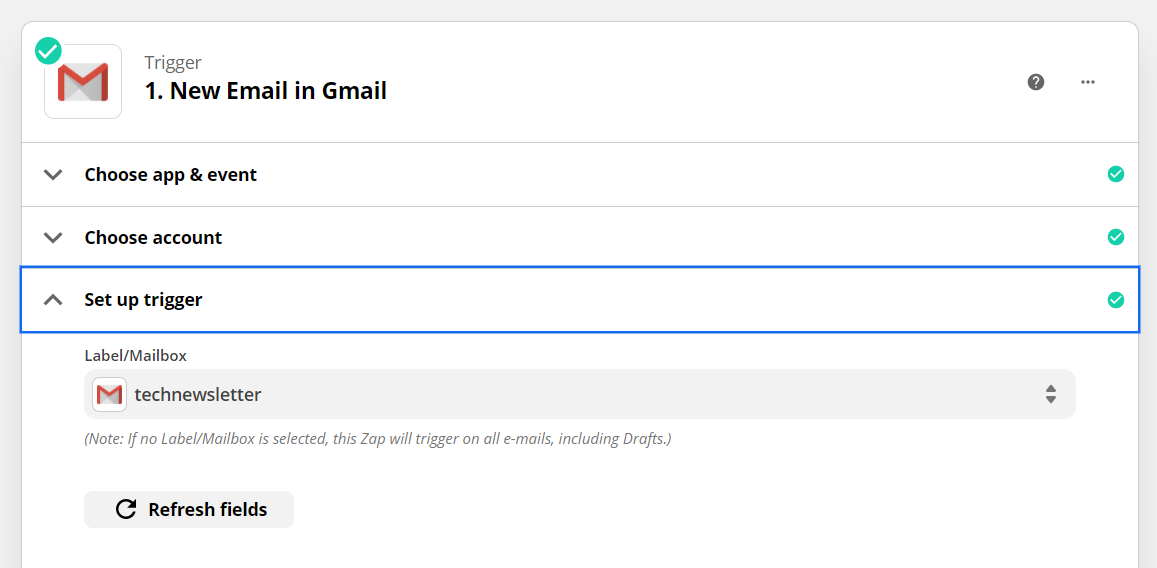Click the Label/Mailbox field label

(136, 355)
